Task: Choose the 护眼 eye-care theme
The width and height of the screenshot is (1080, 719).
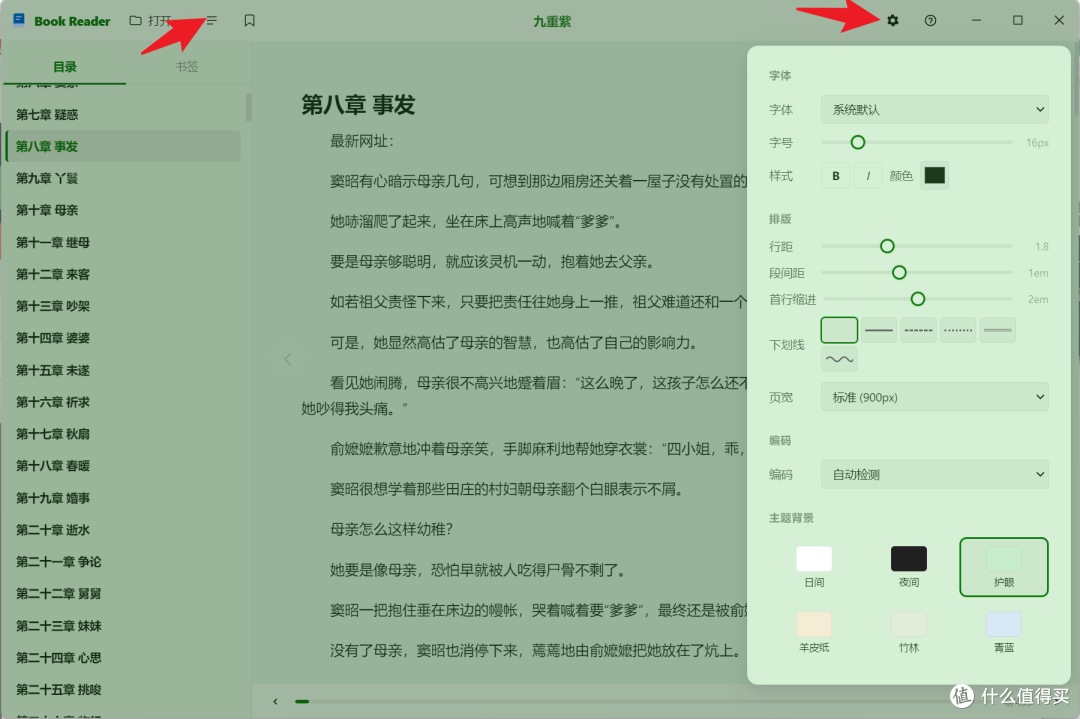Action: [1004, 567]
